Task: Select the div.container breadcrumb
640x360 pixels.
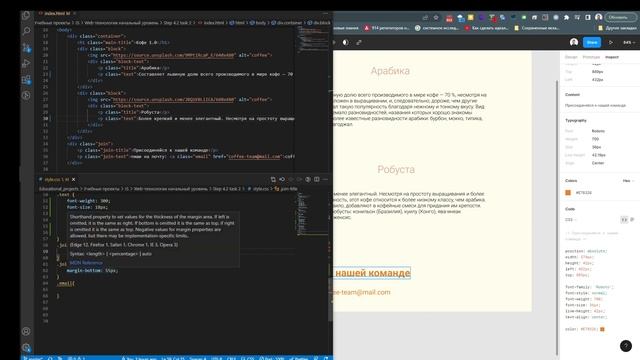Action: coord(288,23)
